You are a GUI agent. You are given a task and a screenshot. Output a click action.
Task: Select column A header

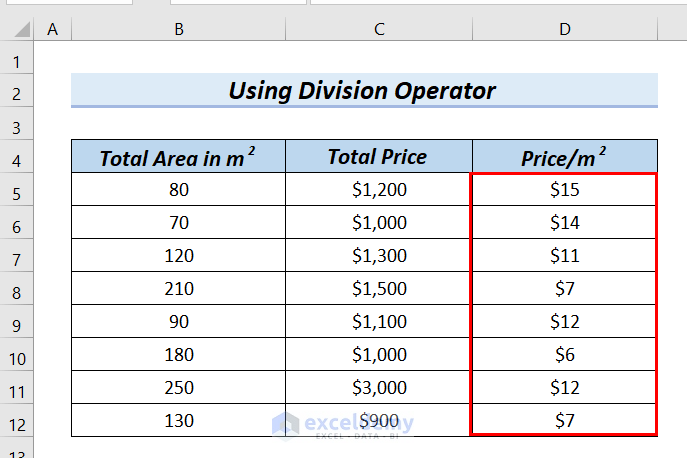point(53,30)
